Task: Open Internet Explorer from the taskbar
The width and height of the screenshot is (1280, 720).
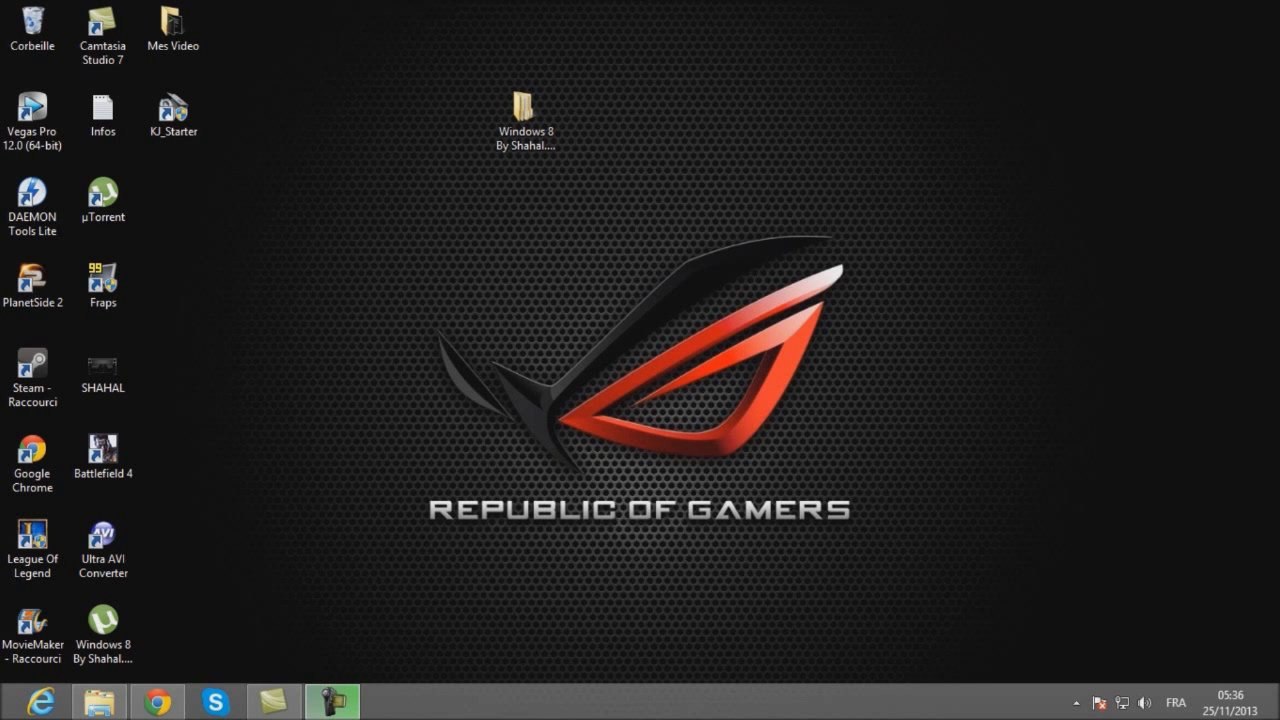Action: point(41,702)
